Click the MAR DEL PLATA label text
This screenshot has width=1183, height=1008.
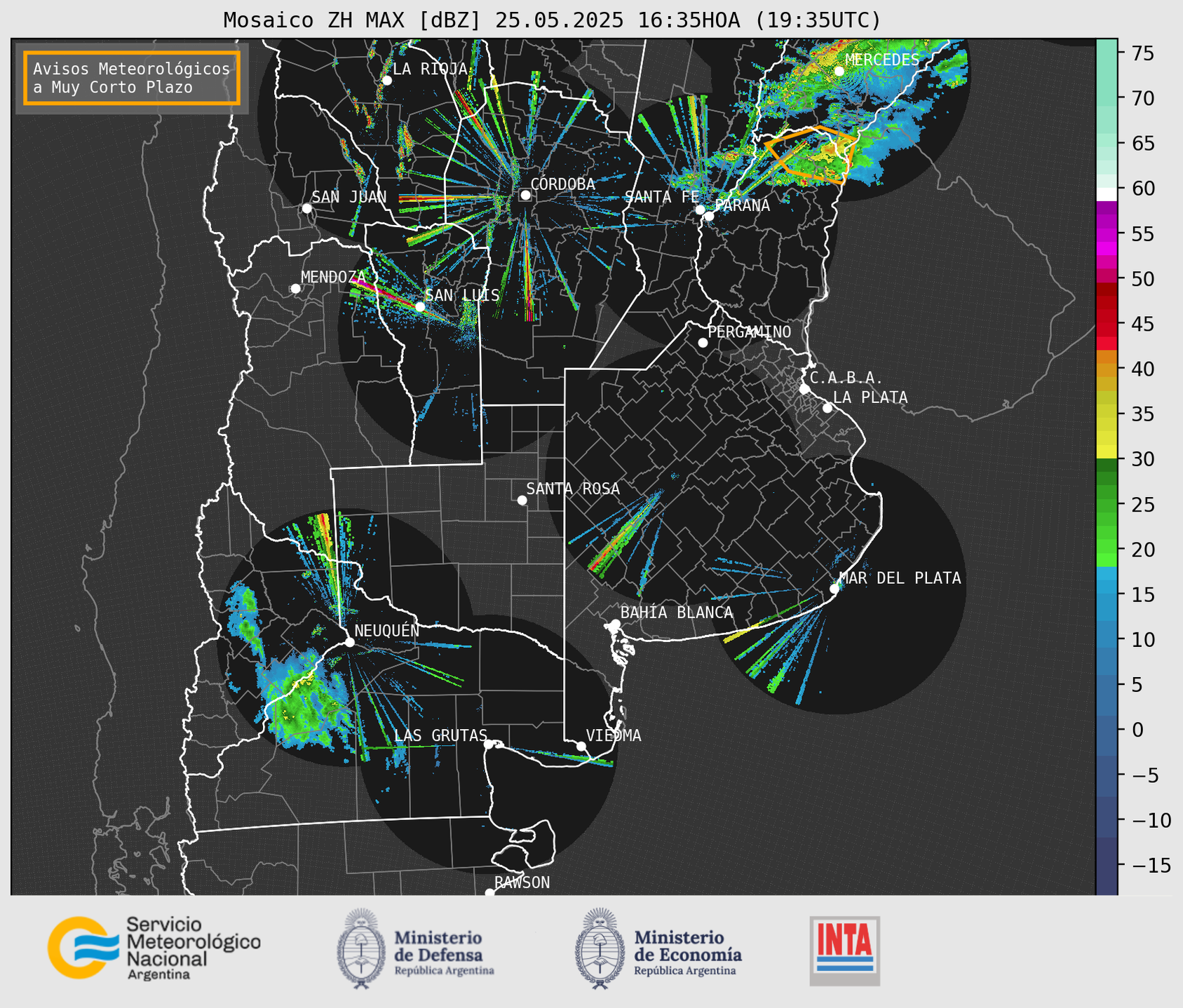click(x=900, y=578)
